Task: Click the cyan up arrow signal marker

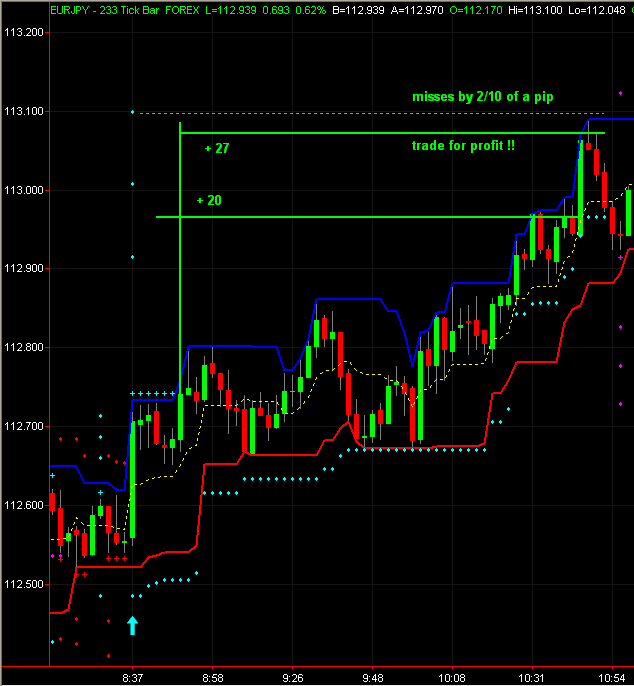Action: (133, 626)
